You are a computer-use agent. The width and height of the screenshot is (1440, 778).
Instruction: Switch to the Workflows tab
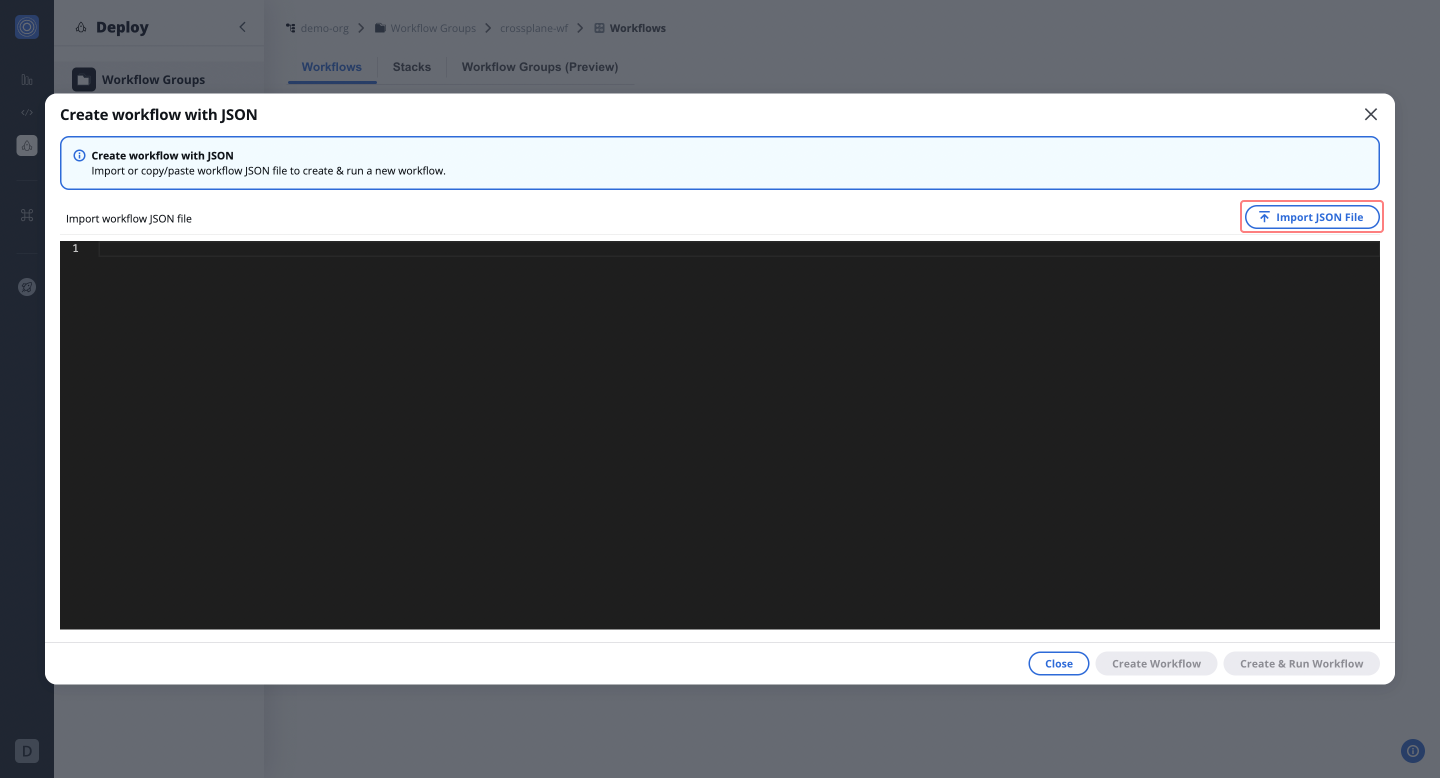[331, 67]
